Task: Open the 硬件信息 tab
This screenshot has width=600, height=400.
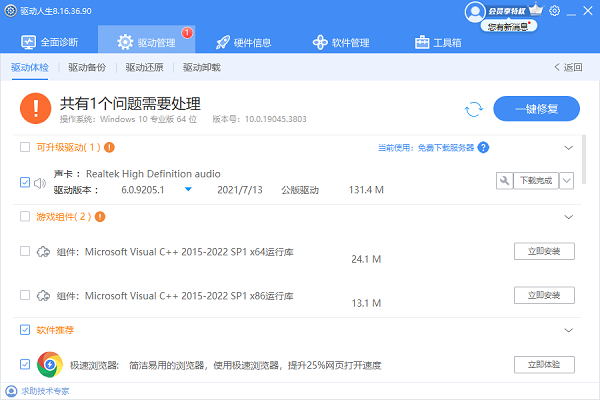Action: tap(243, 42)
